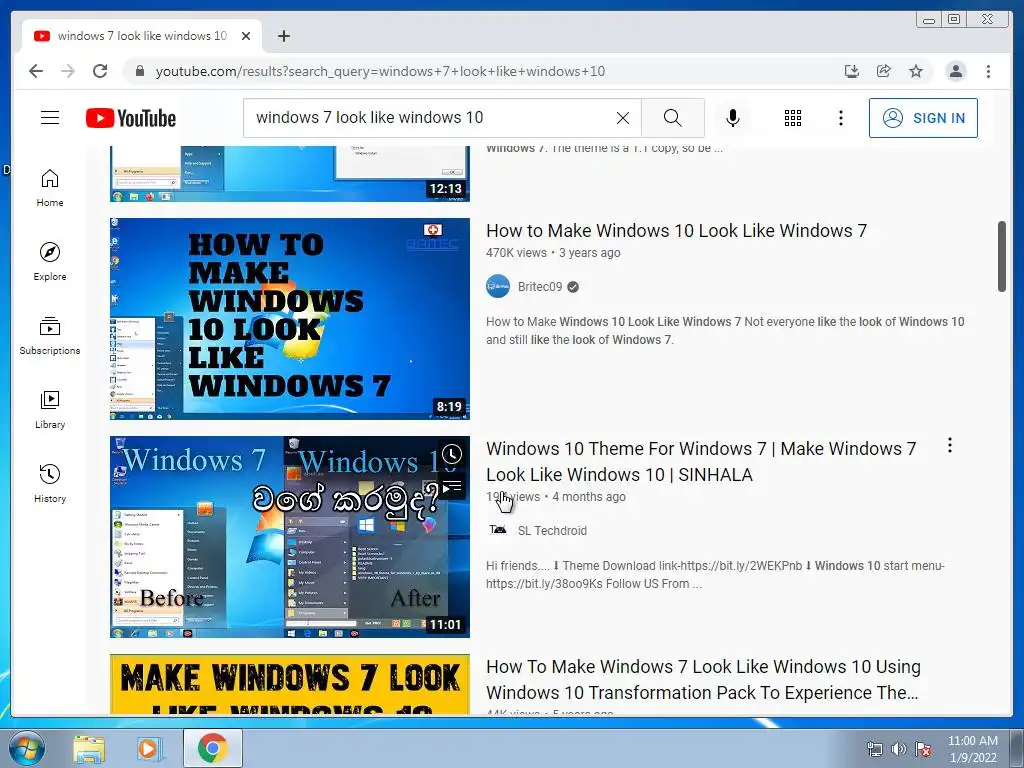This screenshot has width=1024, height=768.
Task: Go to the YouTube logo home link
Action: [x=131, y=118]
